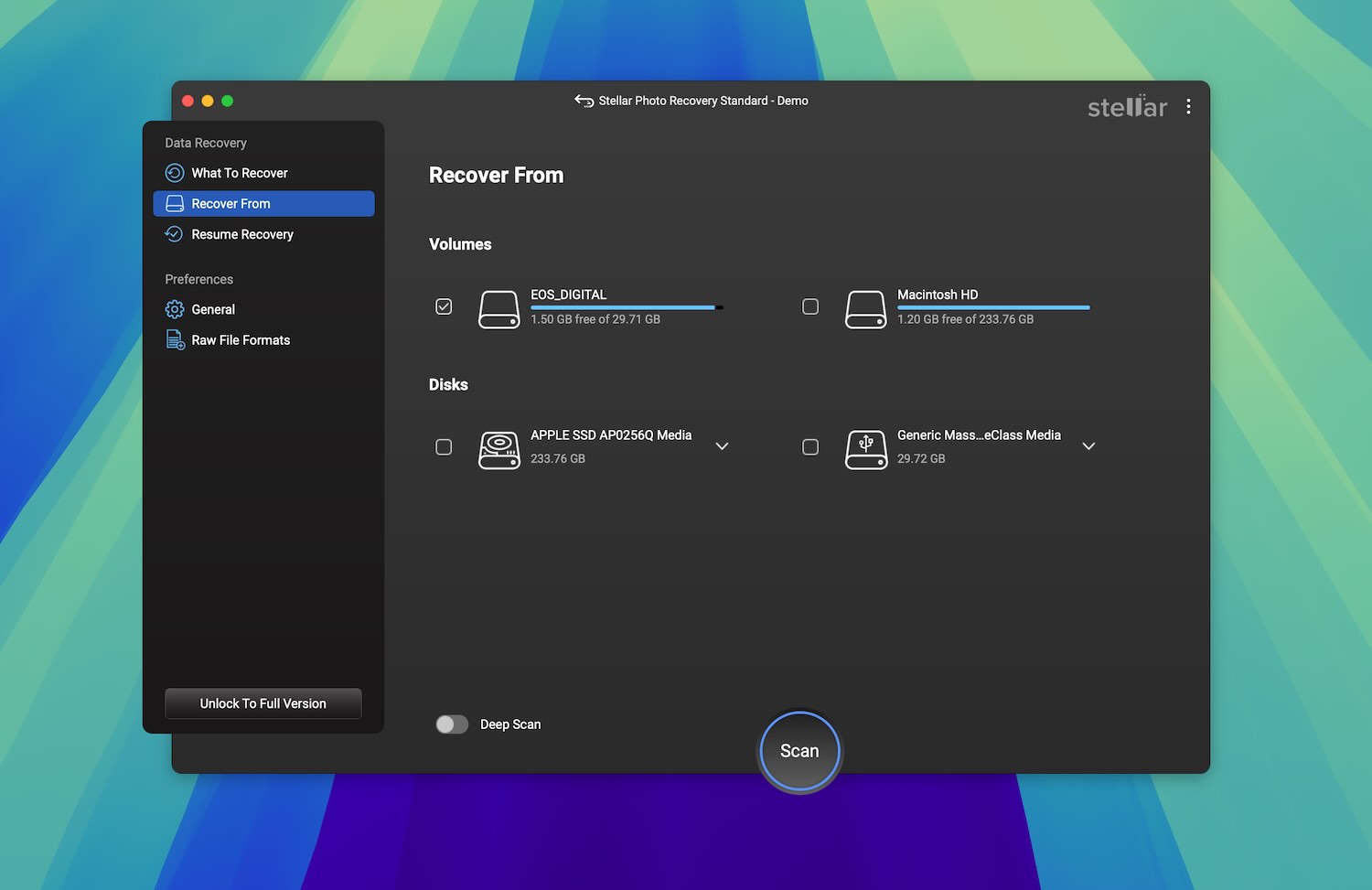Enable the Deep Scan toggle
The image size is (1372, 890).
(452, 724)
